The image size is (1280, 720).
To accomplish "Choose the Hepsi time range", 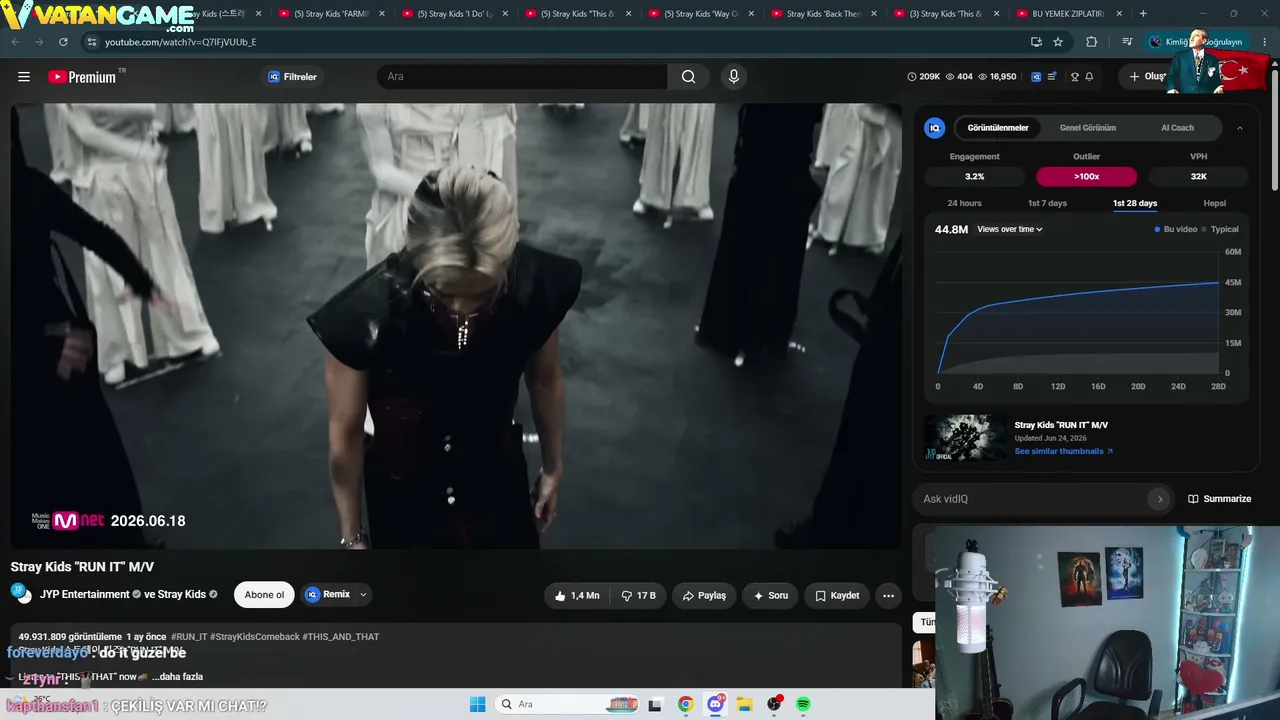I will [1214, 203].
